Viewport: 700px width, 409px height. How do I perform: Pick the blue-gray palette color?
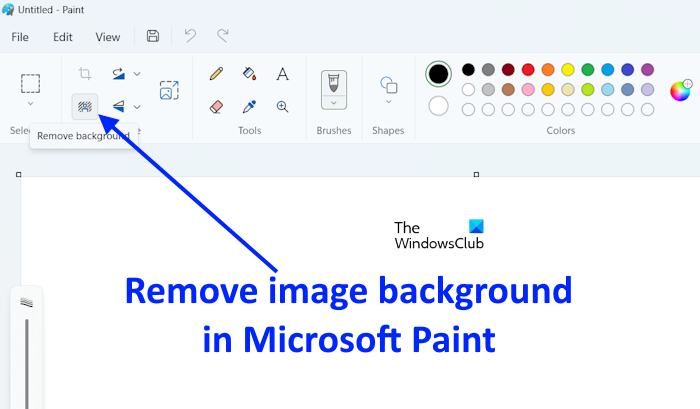point(628,90)
